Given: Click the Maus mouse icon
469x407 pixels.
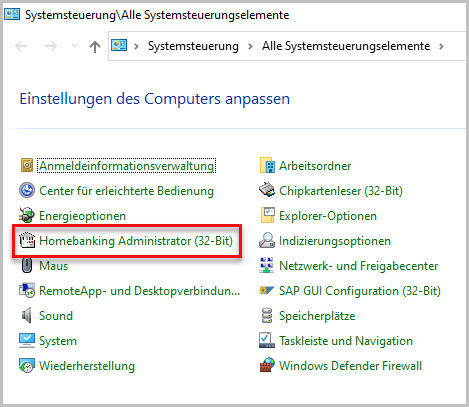Looking at the screenshot, I should [27, 266].
